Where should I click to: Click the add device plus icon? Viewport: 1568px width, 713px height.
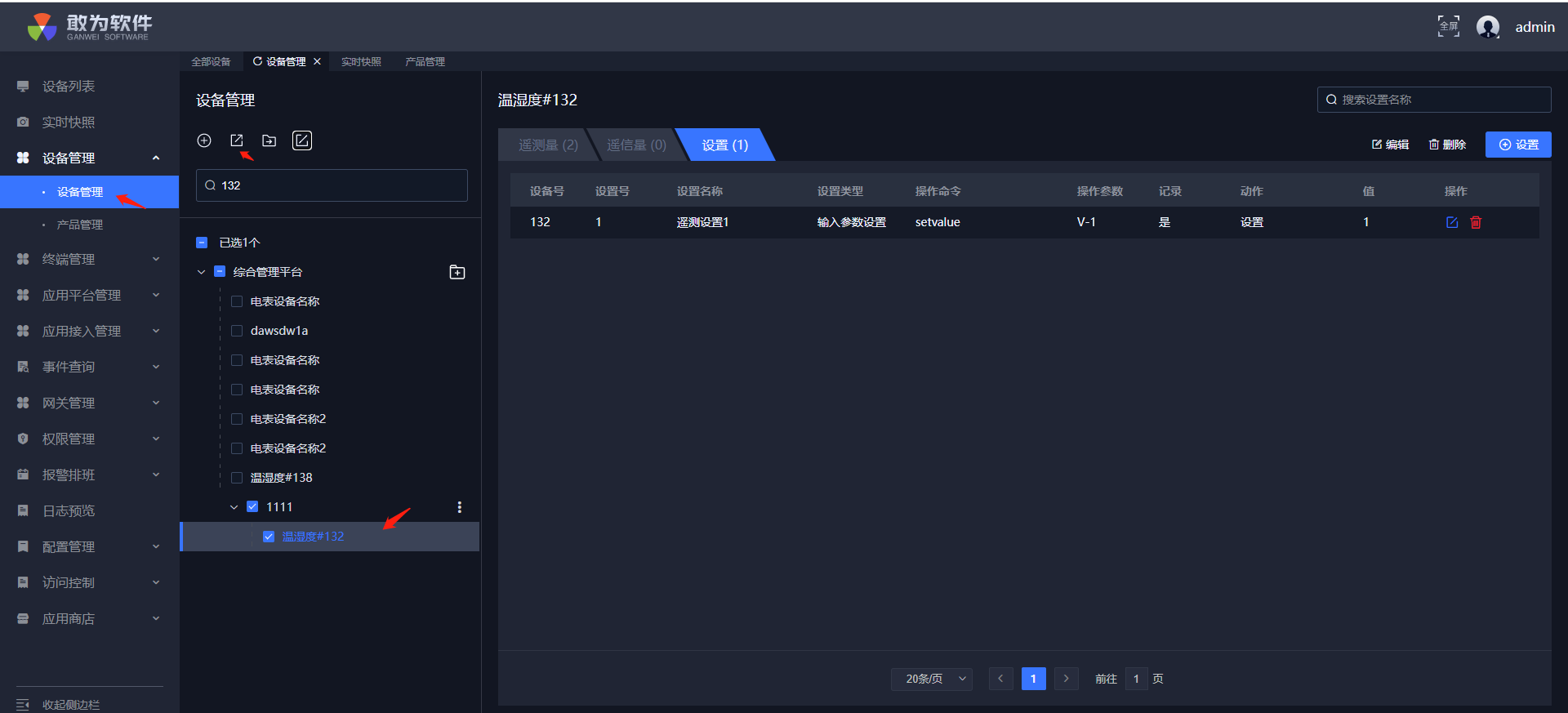pos(204,140)
